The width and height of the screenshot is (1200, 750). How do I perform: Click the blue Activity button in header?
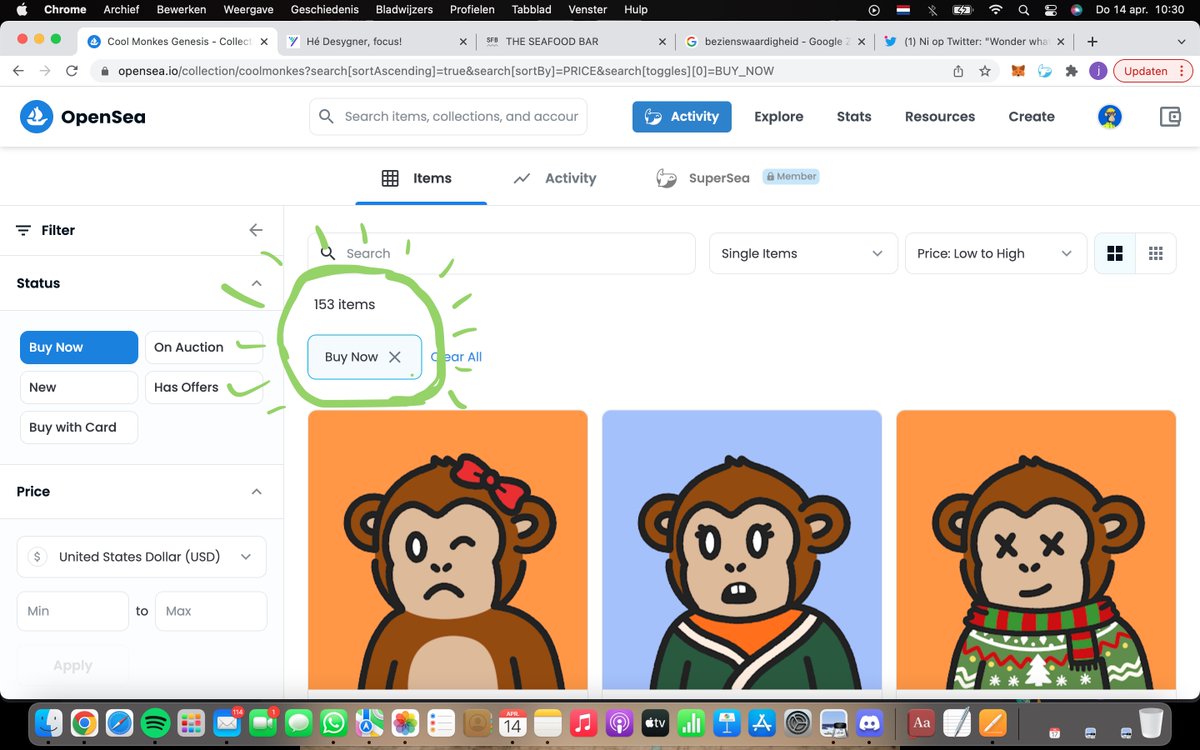click(682, 116)
